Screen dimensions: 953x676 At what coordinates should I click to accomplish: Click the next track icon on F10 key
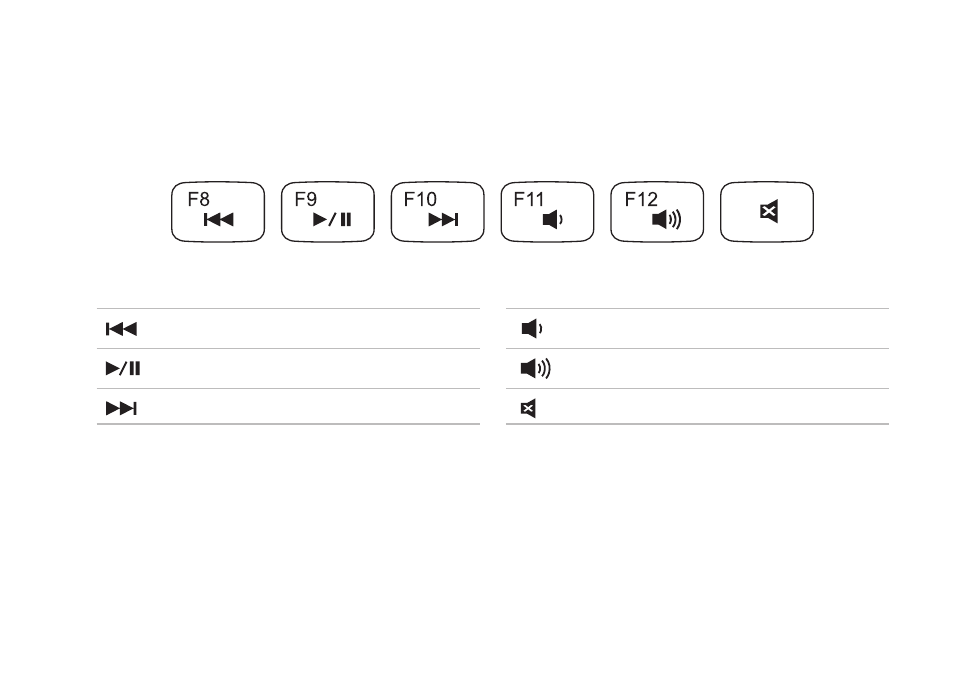(x=443, y=219)
